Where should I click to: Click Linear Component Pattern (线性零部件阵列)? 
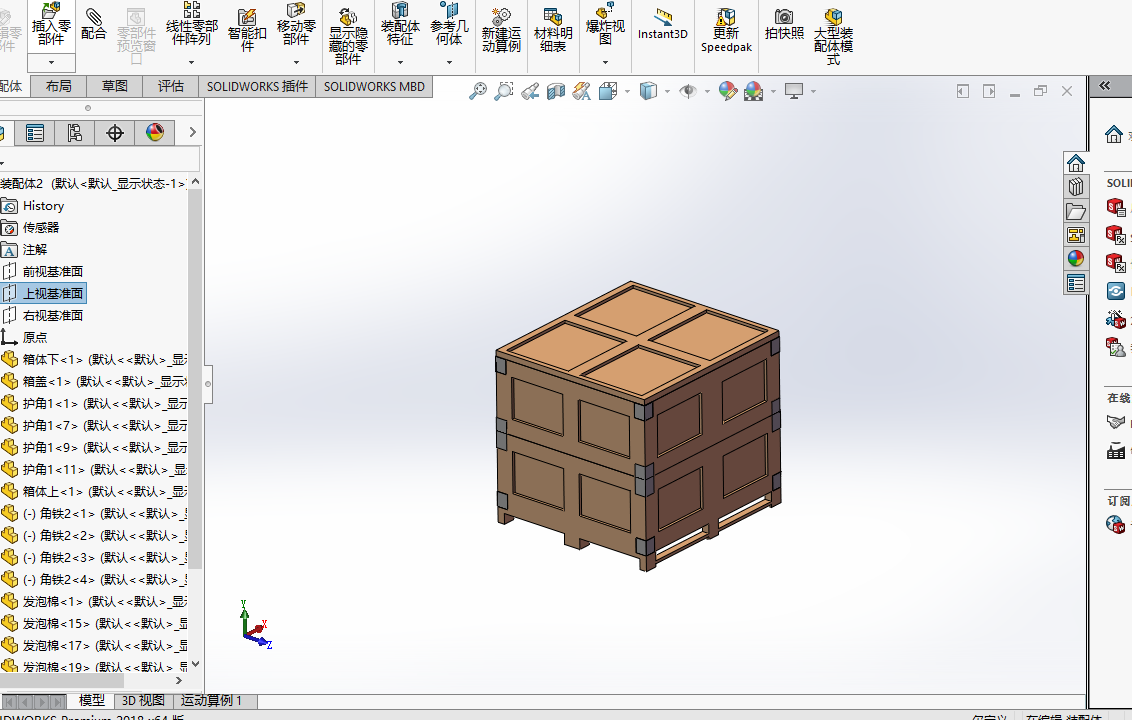coord(191,24)
